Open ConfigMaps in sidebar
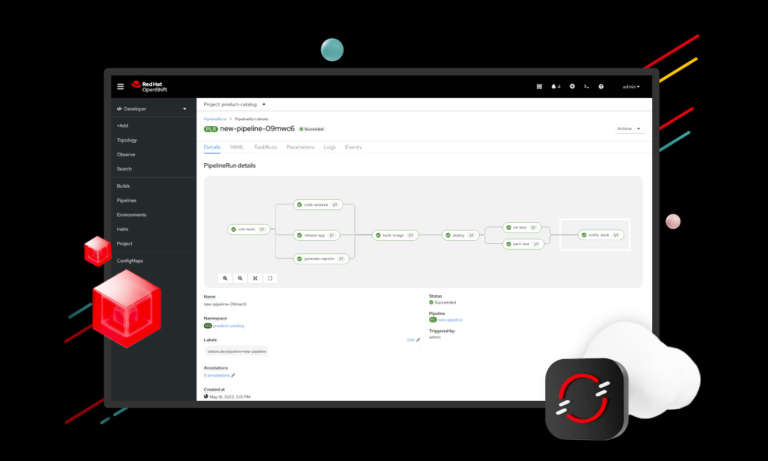Viewport: 768px width, 461px height. (130, 261)
